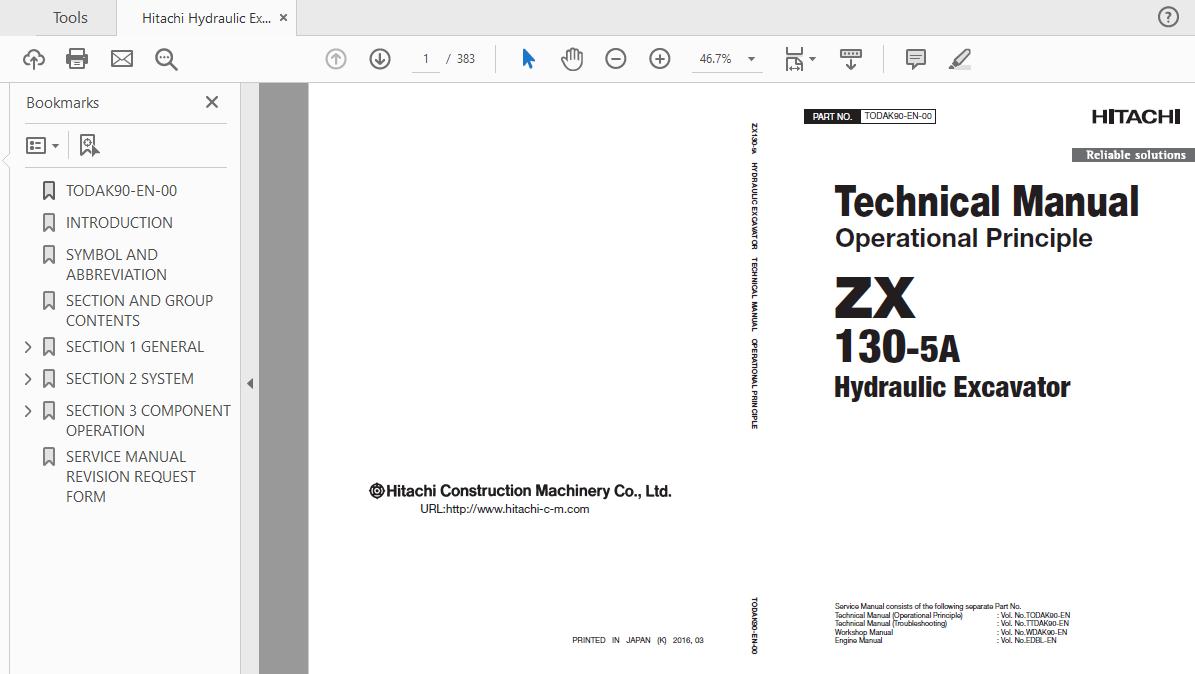1195x674 pixels.
Task: Zoom out using the minus icon
Action: coord(615,58)
